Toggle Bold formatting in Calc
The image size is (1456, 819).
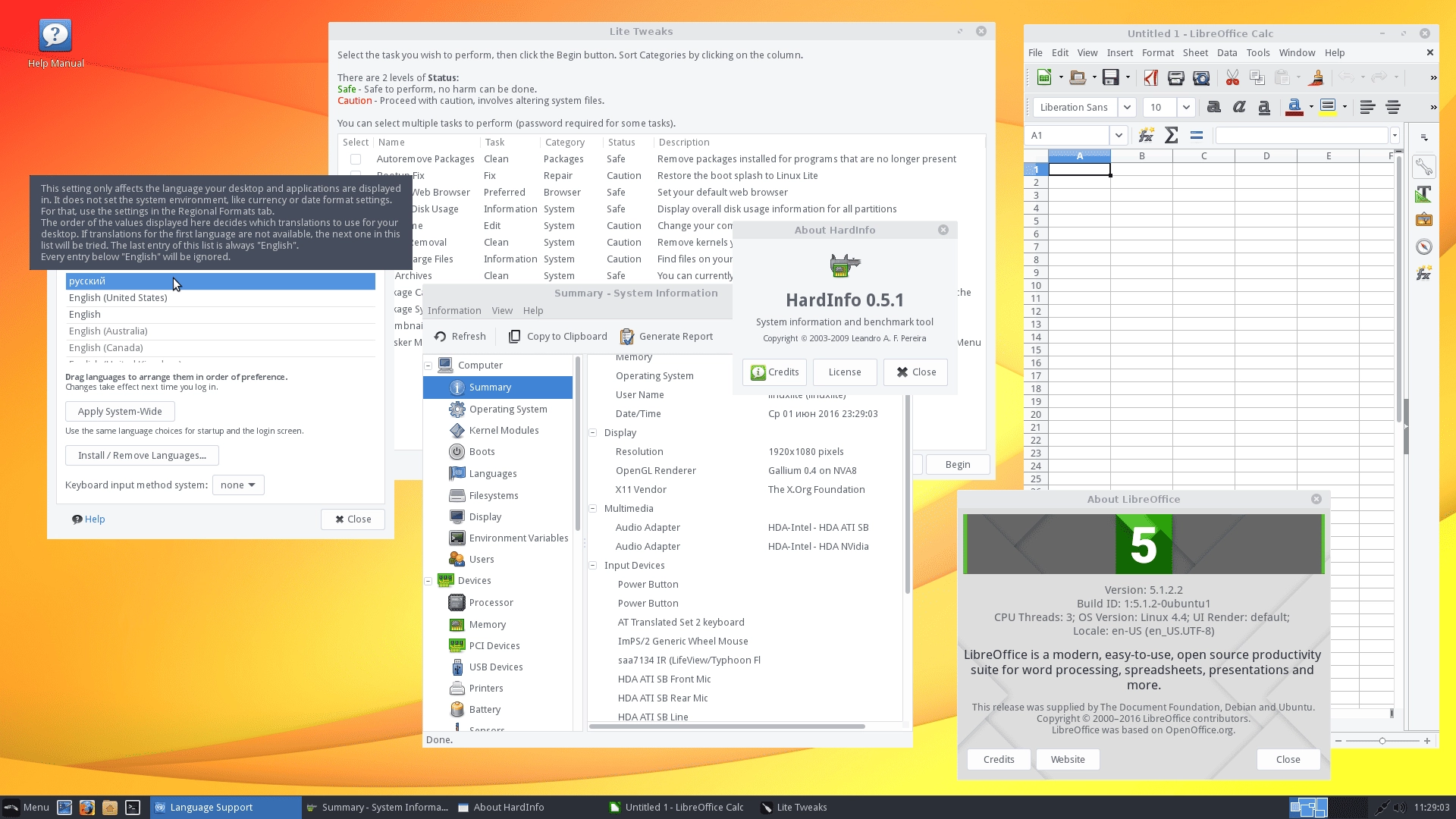coord(1213,107)
